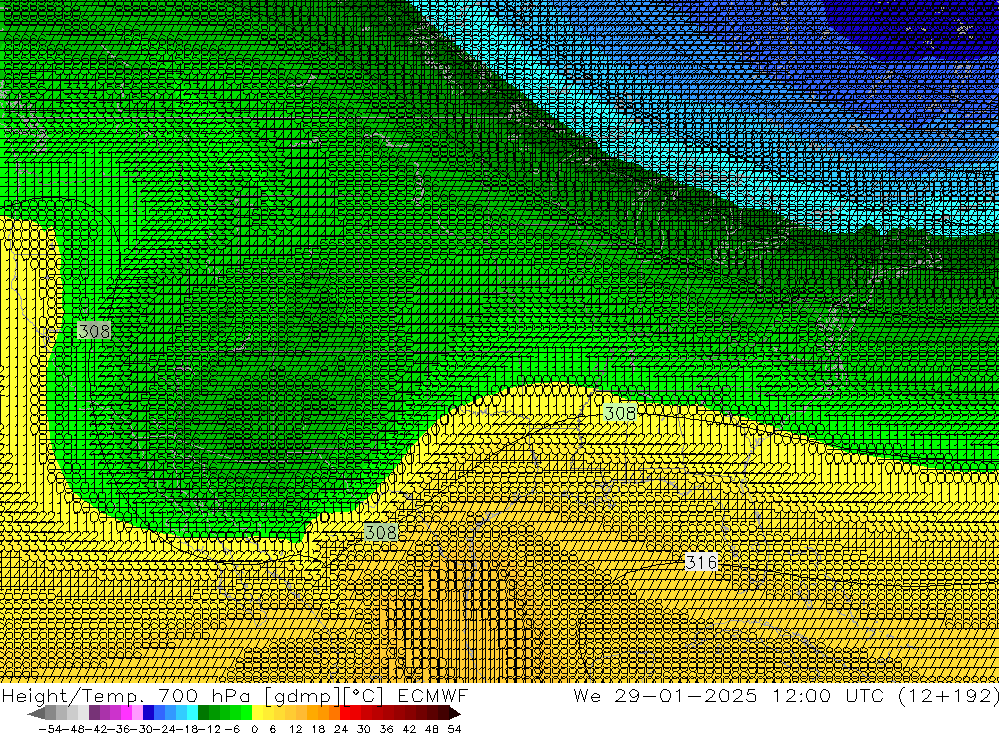Click the 316 height contour label
The width and height of the screenshot is (1000, 733).
pos(701,562)
